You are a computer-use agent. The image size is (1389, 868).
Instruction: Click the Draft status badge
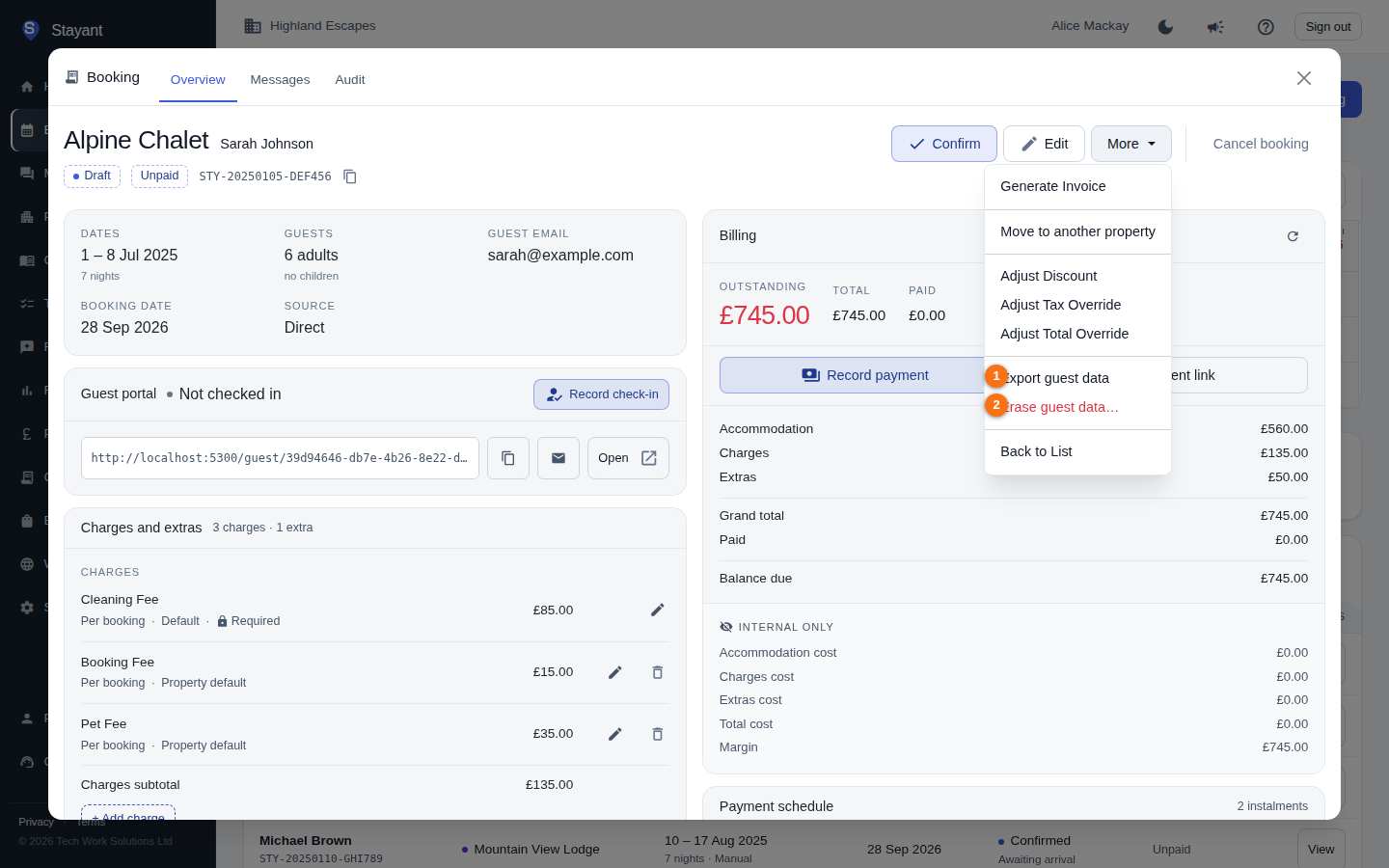[x=92, y=176]
